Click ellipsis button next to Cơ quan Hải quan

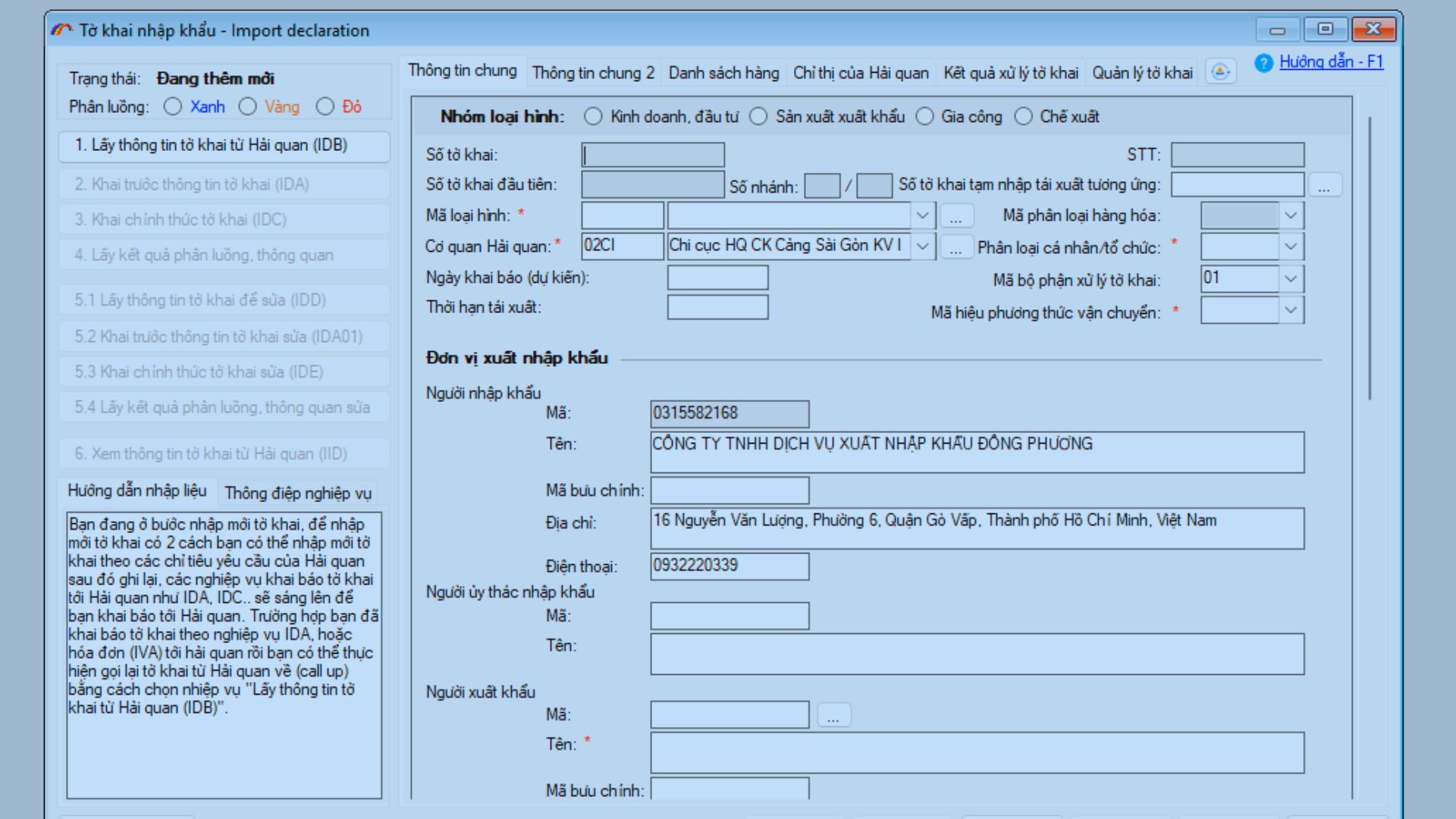pyautogui.click(x=956, y=247)
